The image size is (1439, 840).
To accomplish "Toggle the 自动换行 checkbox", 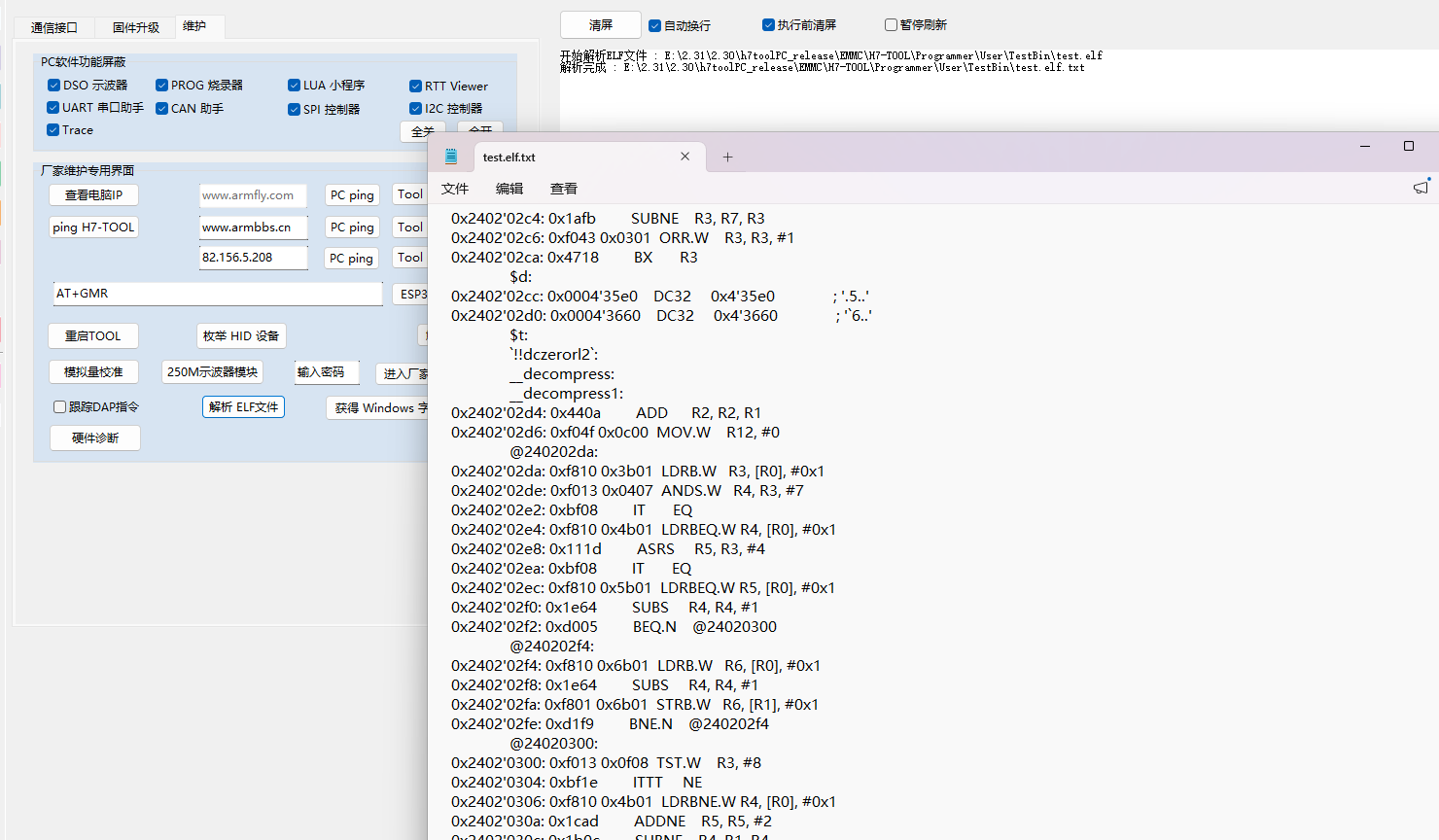I will coord(654,25).
